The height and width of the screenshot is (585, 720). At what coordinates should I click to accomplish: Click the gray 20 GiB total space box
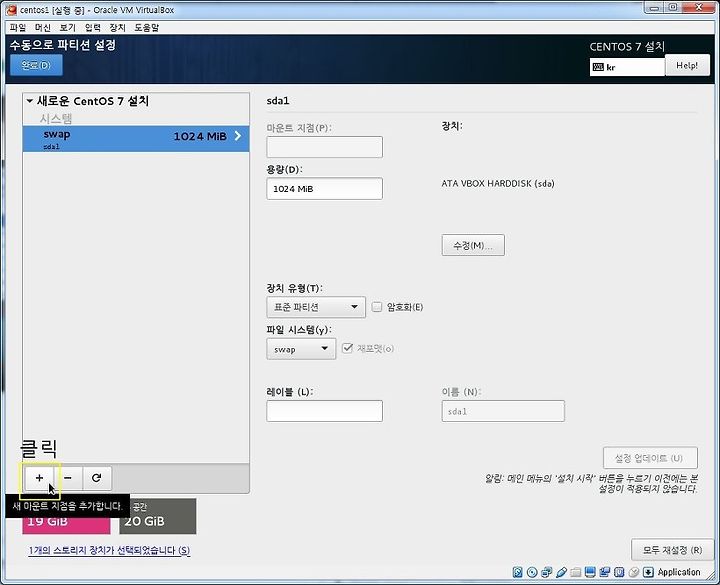[x=158, y=517]
